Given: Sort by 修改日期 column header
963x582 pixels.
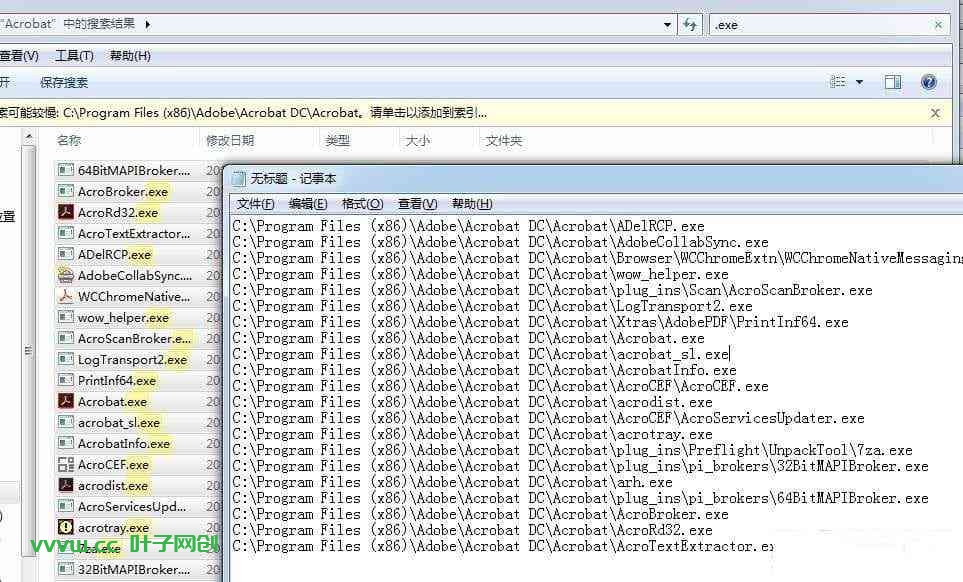Looking at the screenshot, I should 230,141.
